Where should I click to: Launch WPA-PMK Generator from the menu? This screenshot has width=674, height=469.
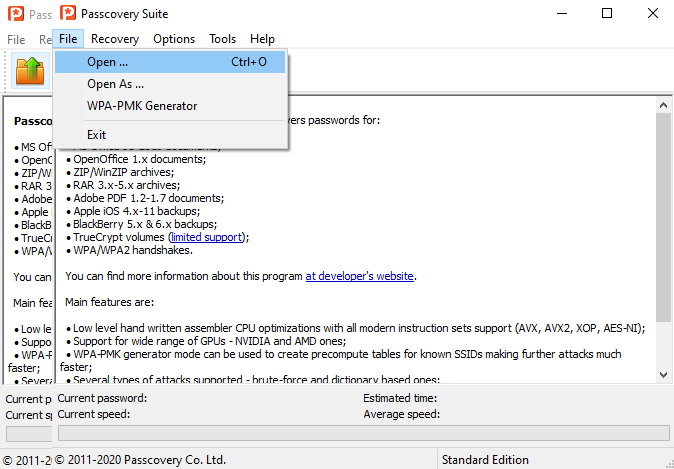[x=142, y=106]
